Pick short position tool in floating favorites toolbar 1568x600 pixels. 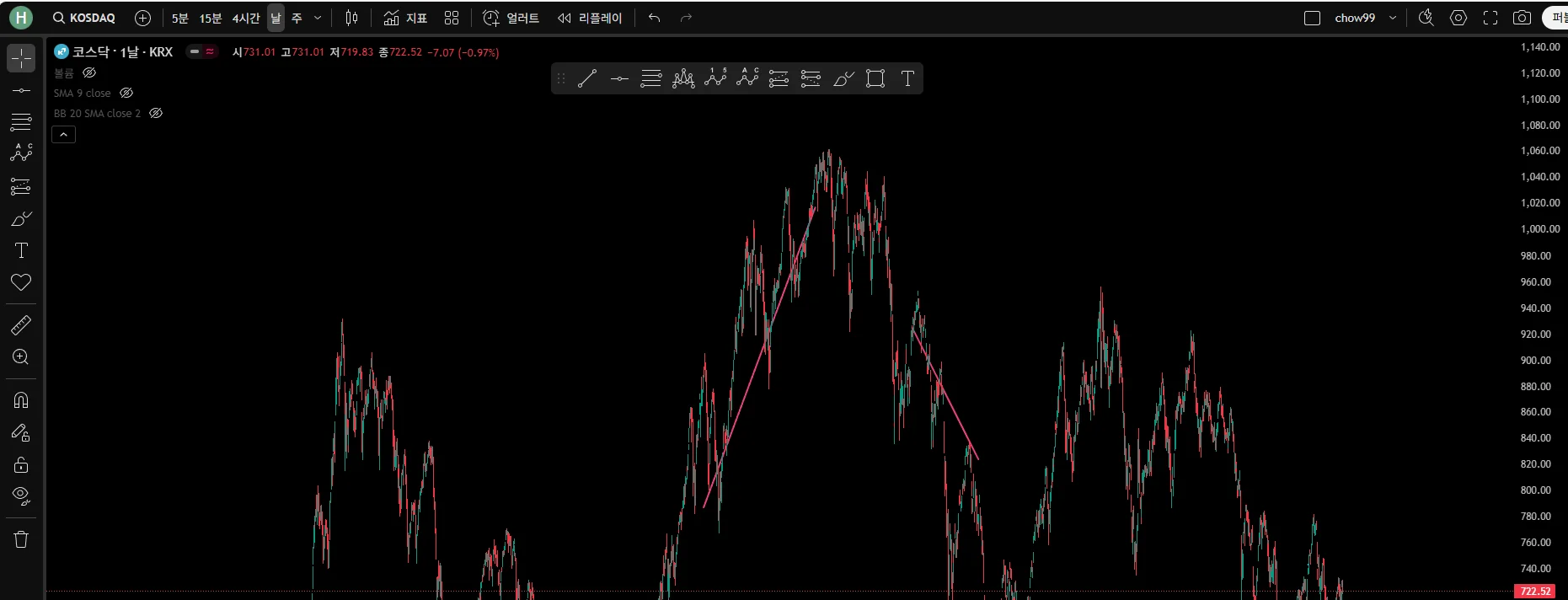(811, 79)
